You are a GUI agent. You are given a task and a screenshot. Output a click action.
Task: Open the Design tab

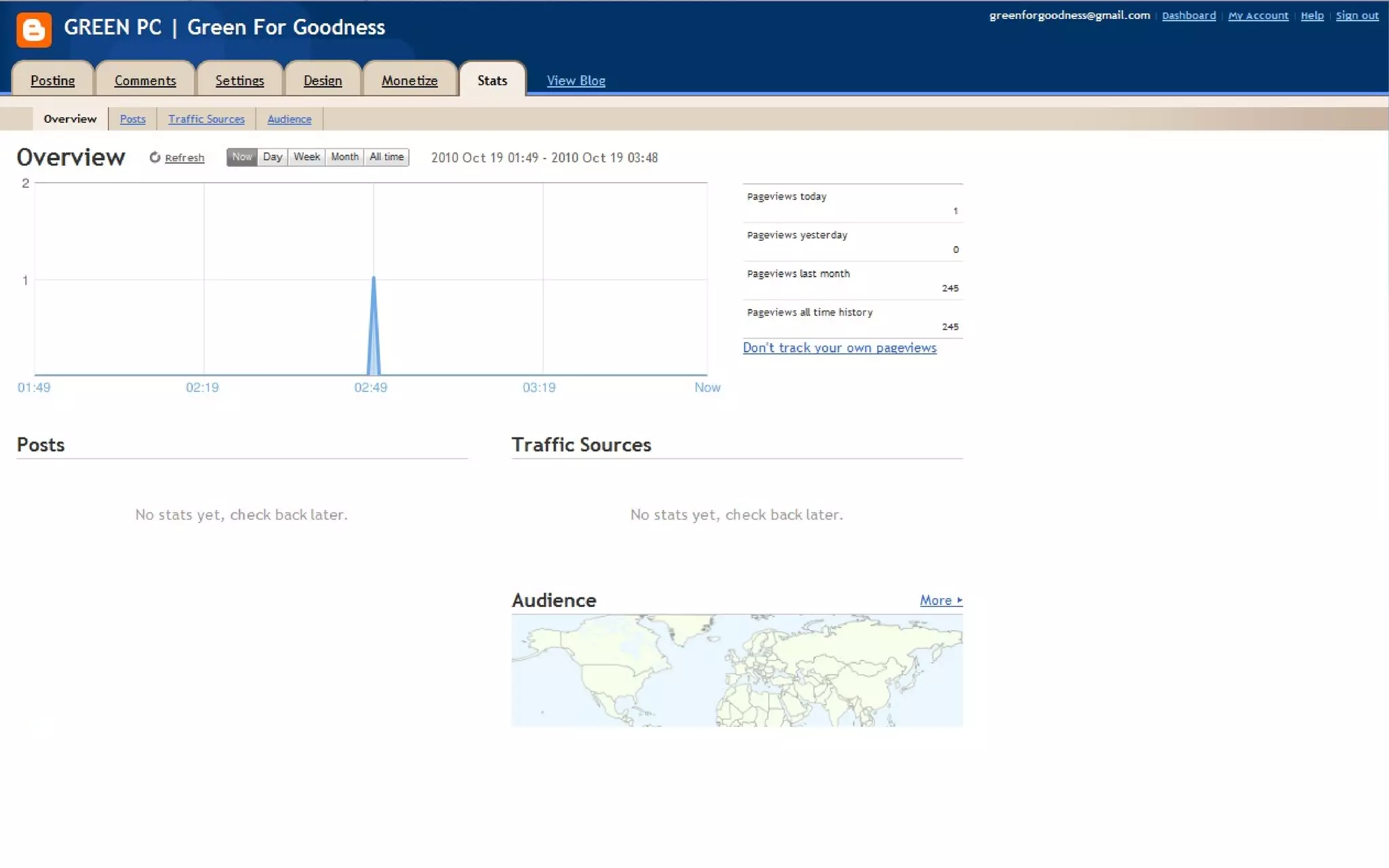tap(322, 81)
